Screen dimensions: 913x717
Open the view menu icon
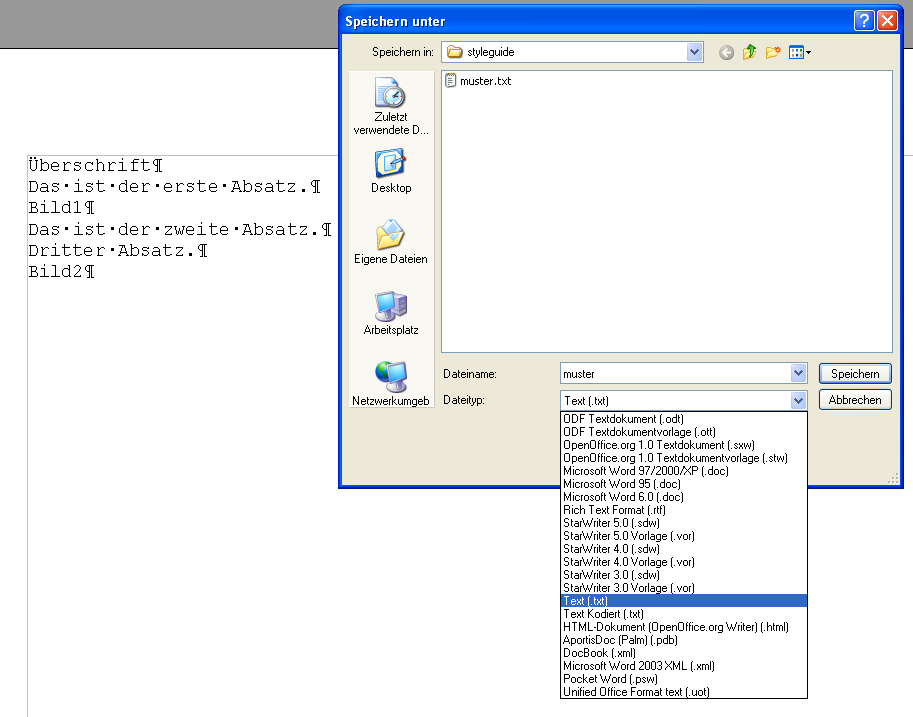(x=799, y=53)
